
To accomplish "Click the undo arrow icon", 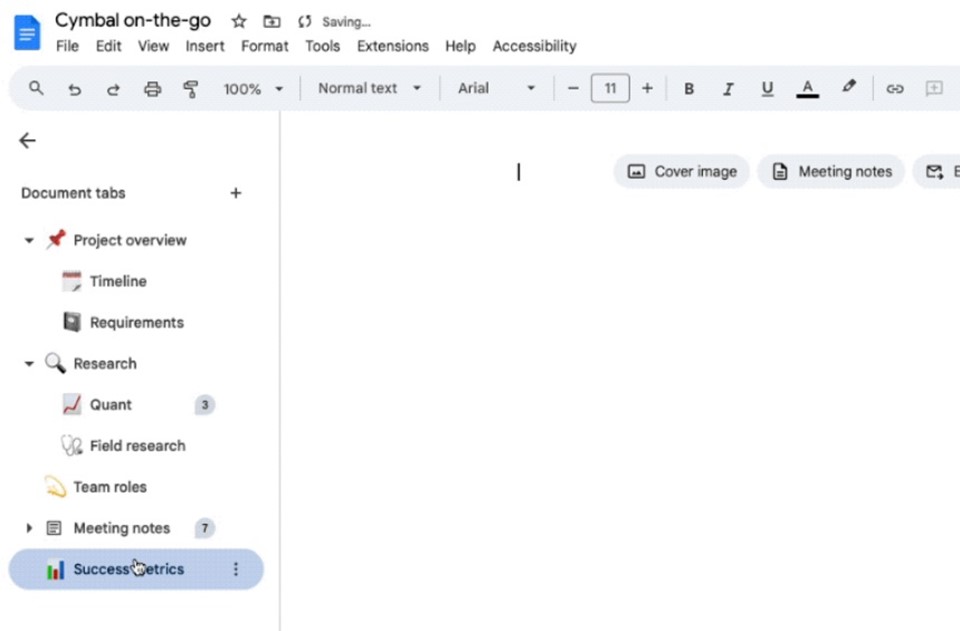I will [x=75, y=89].
